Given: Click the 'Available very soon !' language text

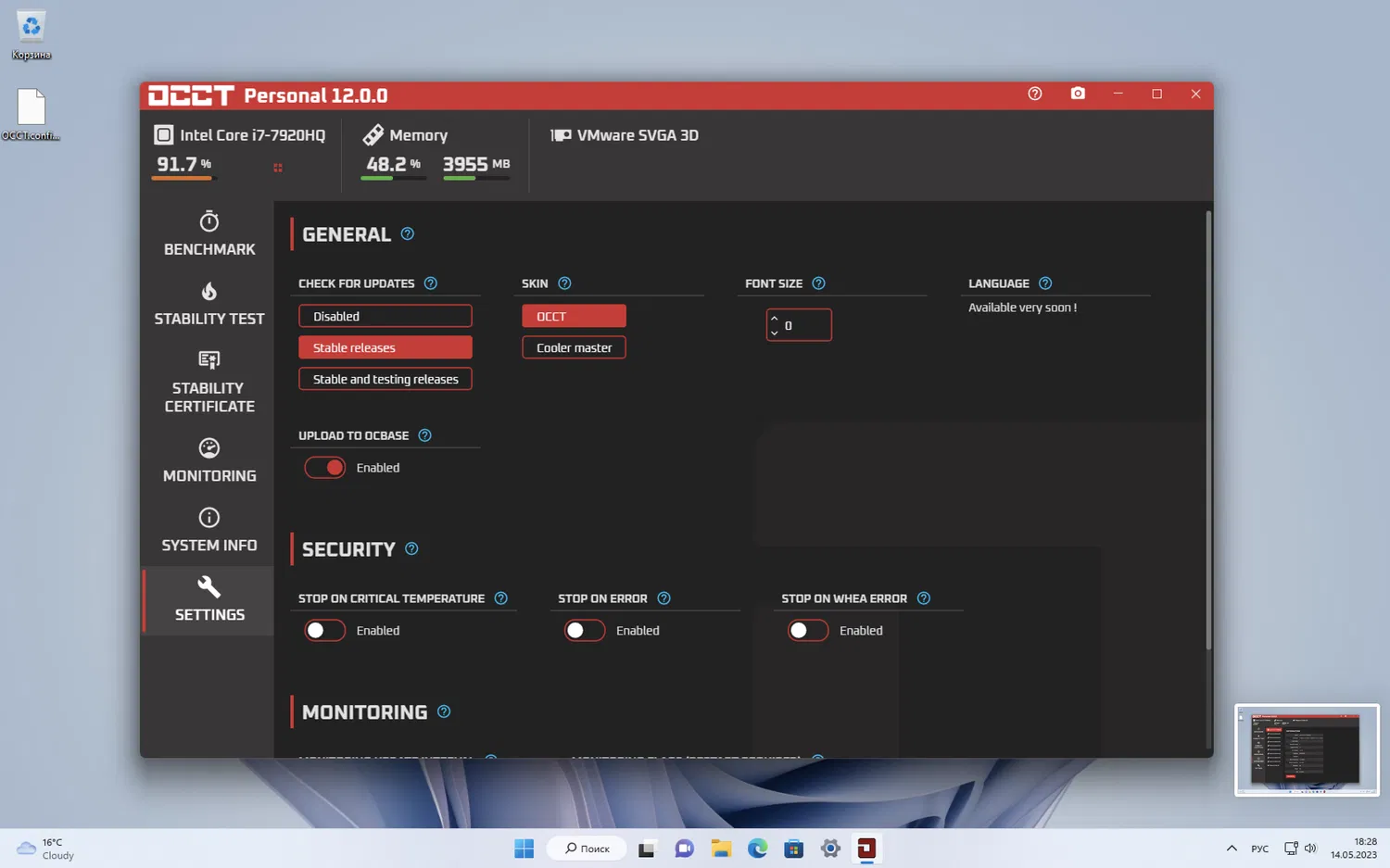Looking at the screenshot, I should (x=1022, y=308).
